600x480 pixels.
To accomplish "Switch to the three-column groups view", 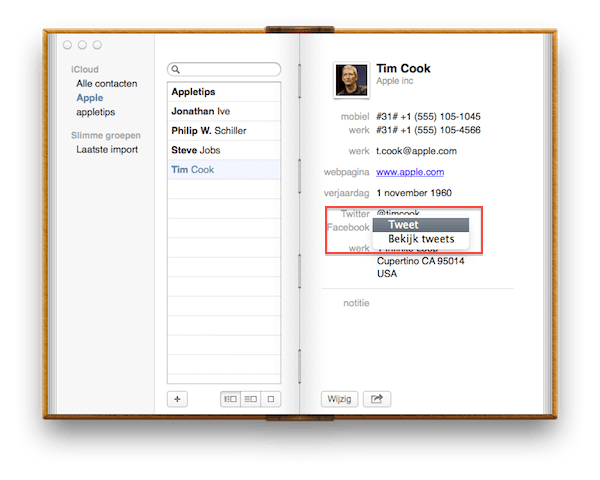I will [230, 399].
